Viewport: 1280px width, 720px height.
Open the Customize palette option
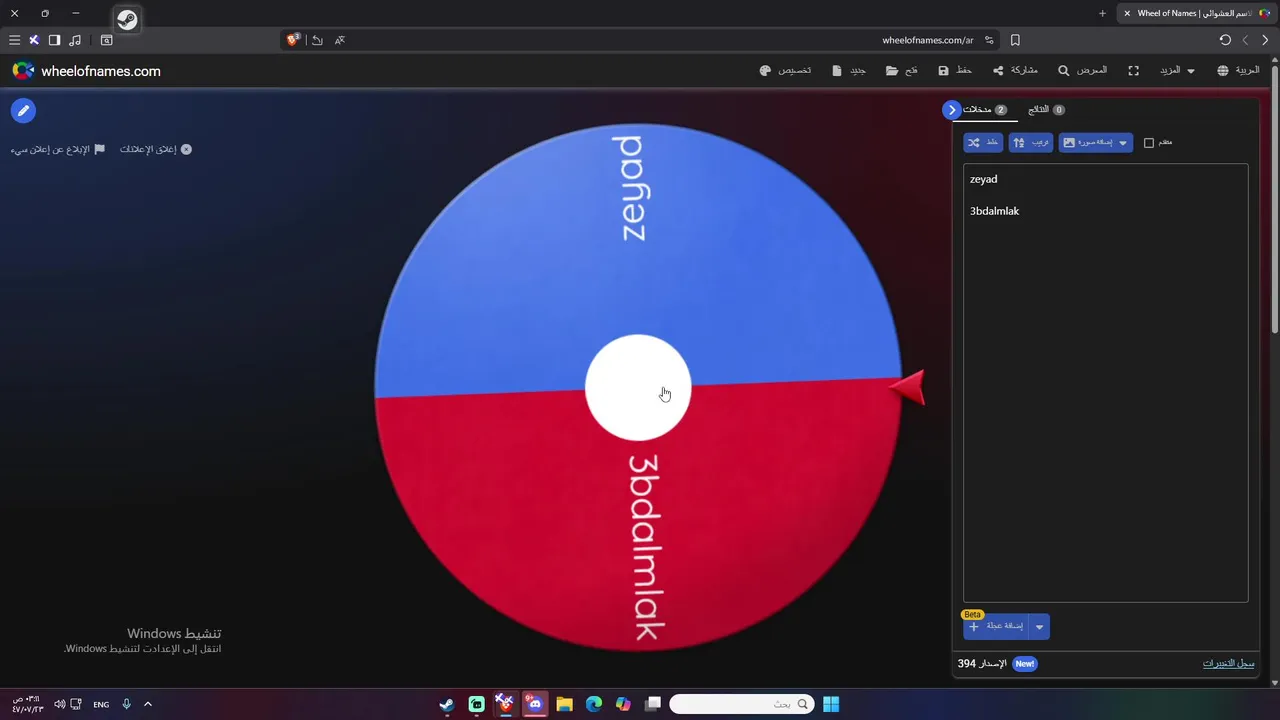coord(785,71)
